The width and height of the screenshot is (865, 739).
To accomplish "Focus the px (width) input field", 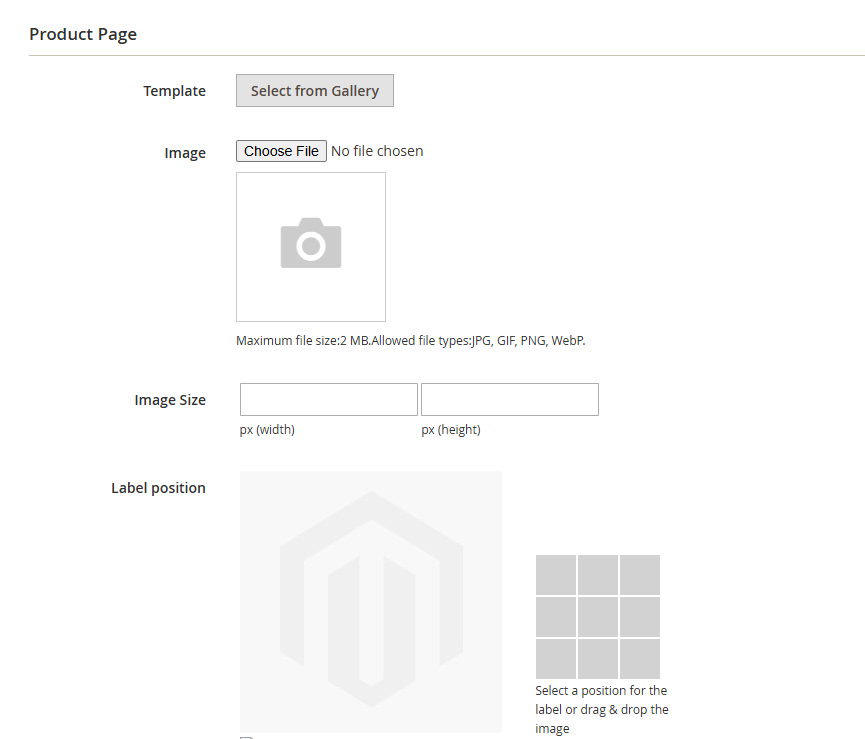I will (x=329, y=399).
